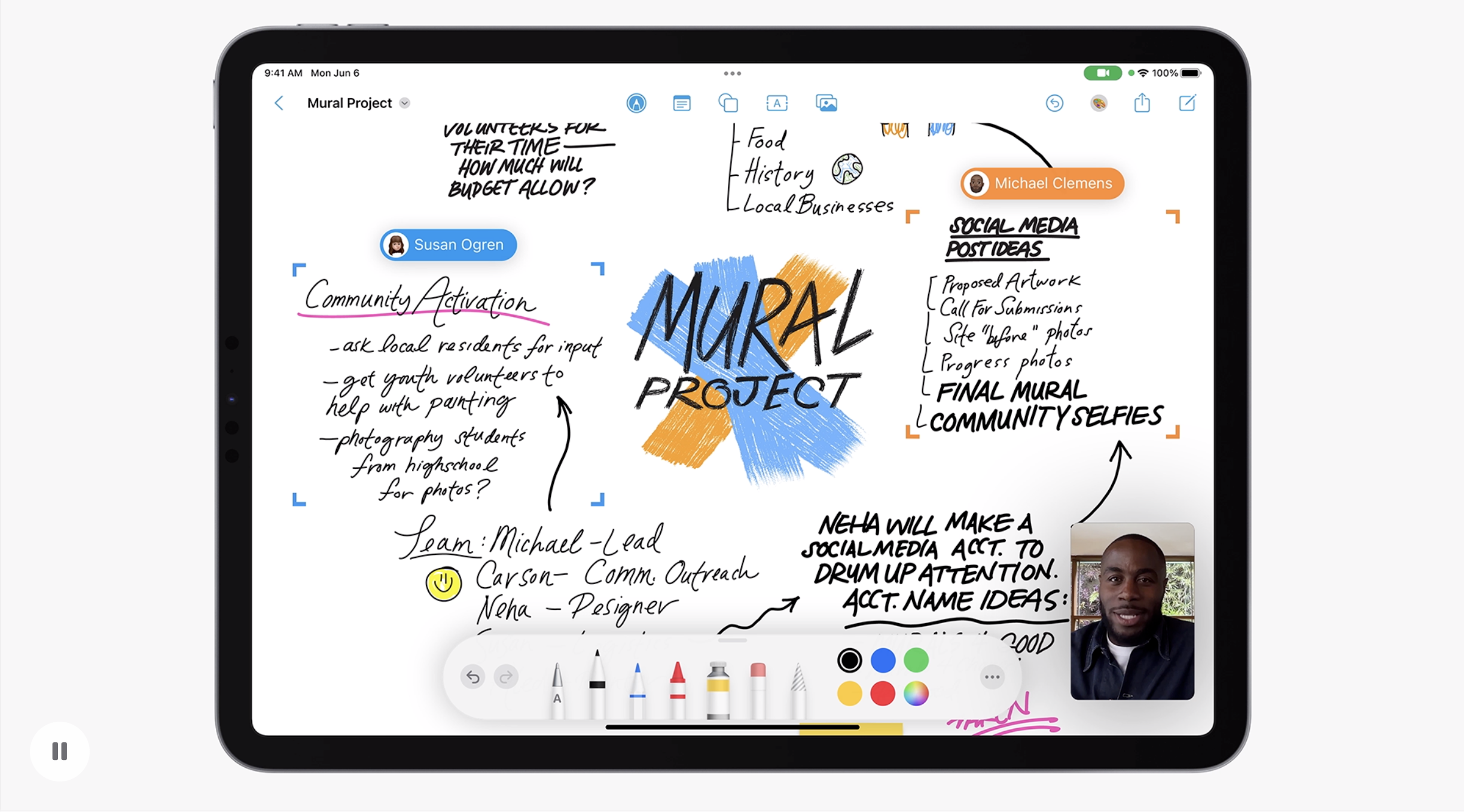Undo the last stroke in tool palette

point(472,677)
